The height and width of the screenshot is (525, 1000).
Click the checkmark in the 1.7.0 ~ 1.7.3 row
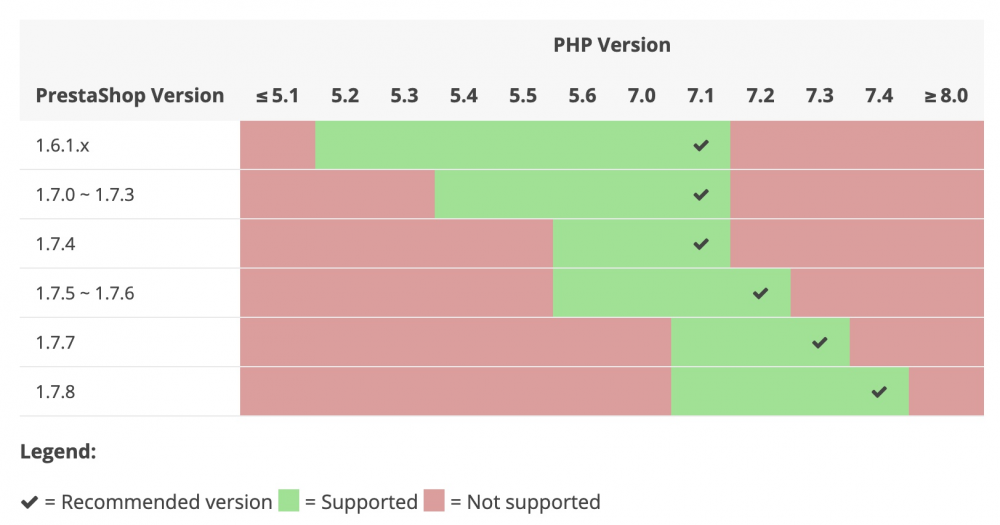pos(701,194)
